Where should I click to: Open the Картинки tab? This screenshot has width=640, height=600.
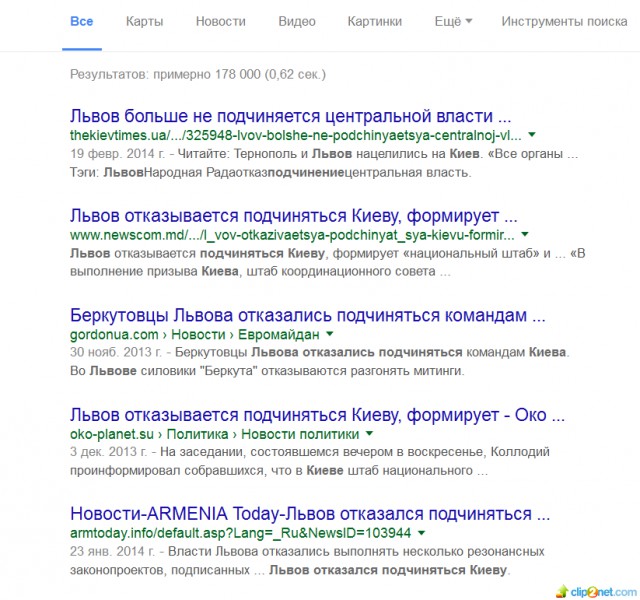375,21
